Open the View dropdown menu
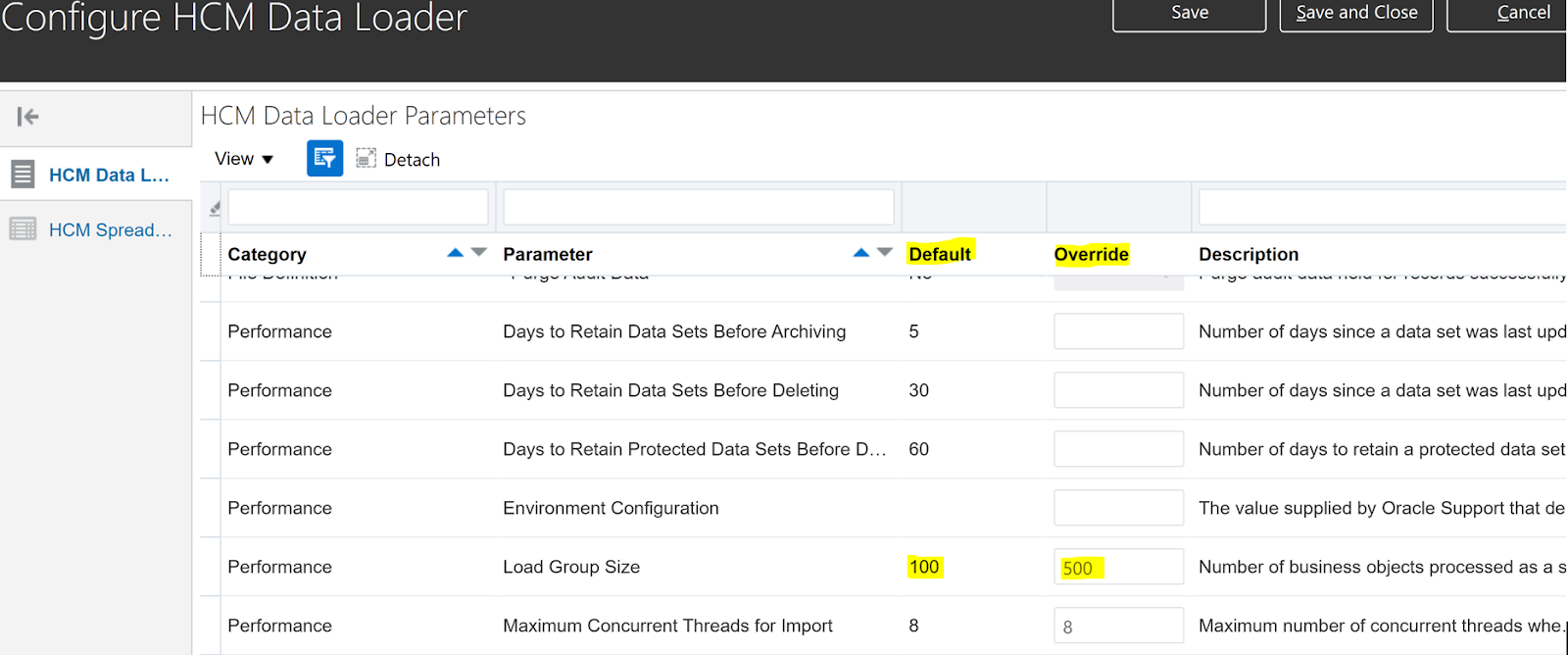 tap(244, 159)
